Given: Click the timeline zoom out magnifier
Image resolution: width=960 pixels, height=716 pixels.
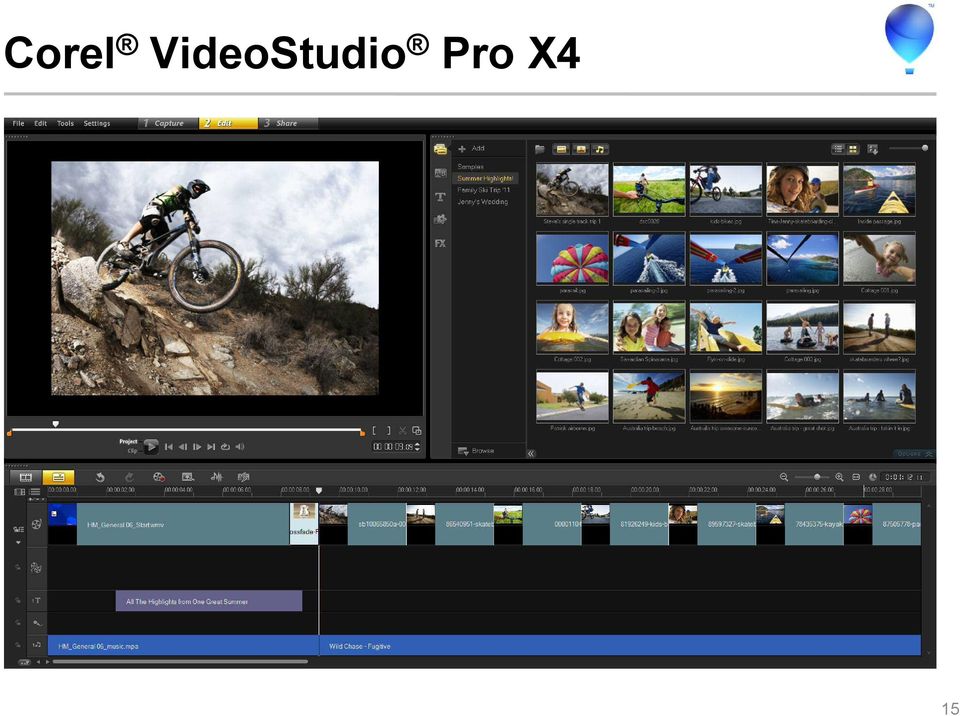Looking at the screenshot, I should 784,477.
